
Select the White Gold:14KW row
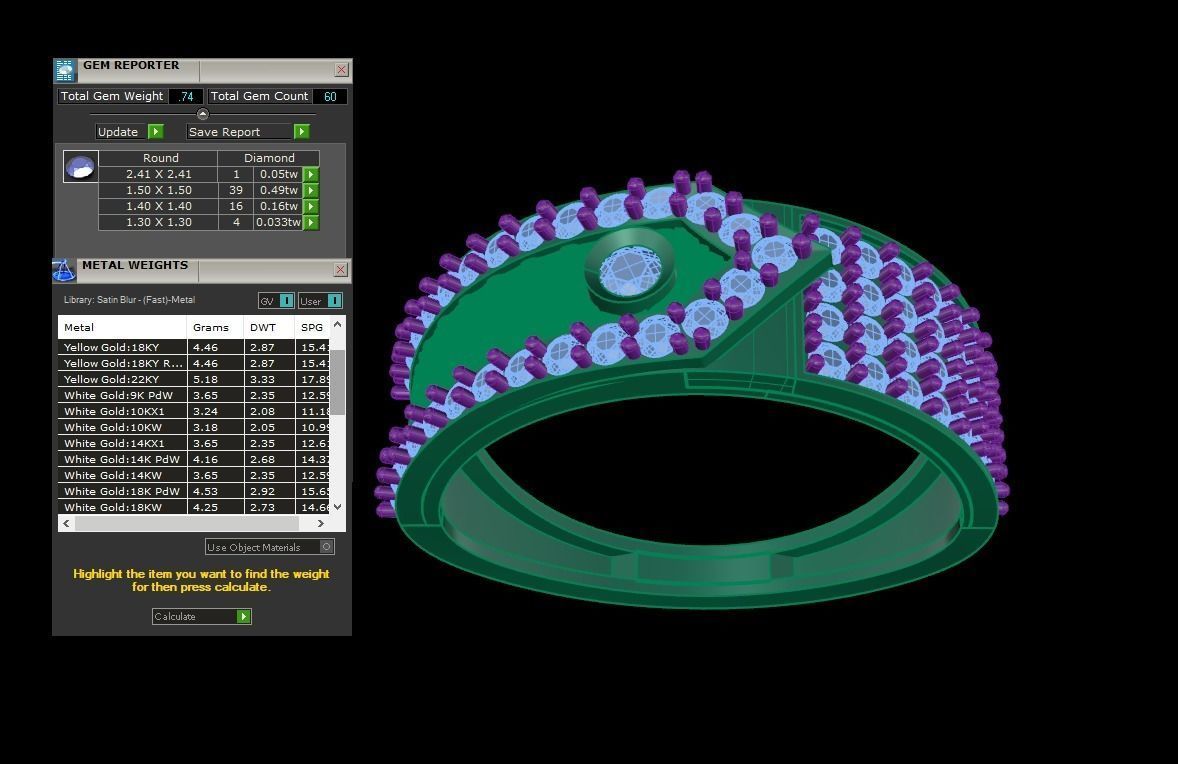194,476
